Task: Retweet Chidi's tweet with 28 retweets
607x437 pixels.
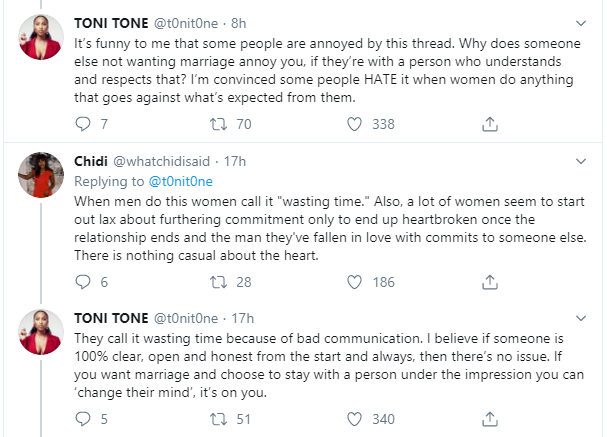Action: (x=220, y=283)
